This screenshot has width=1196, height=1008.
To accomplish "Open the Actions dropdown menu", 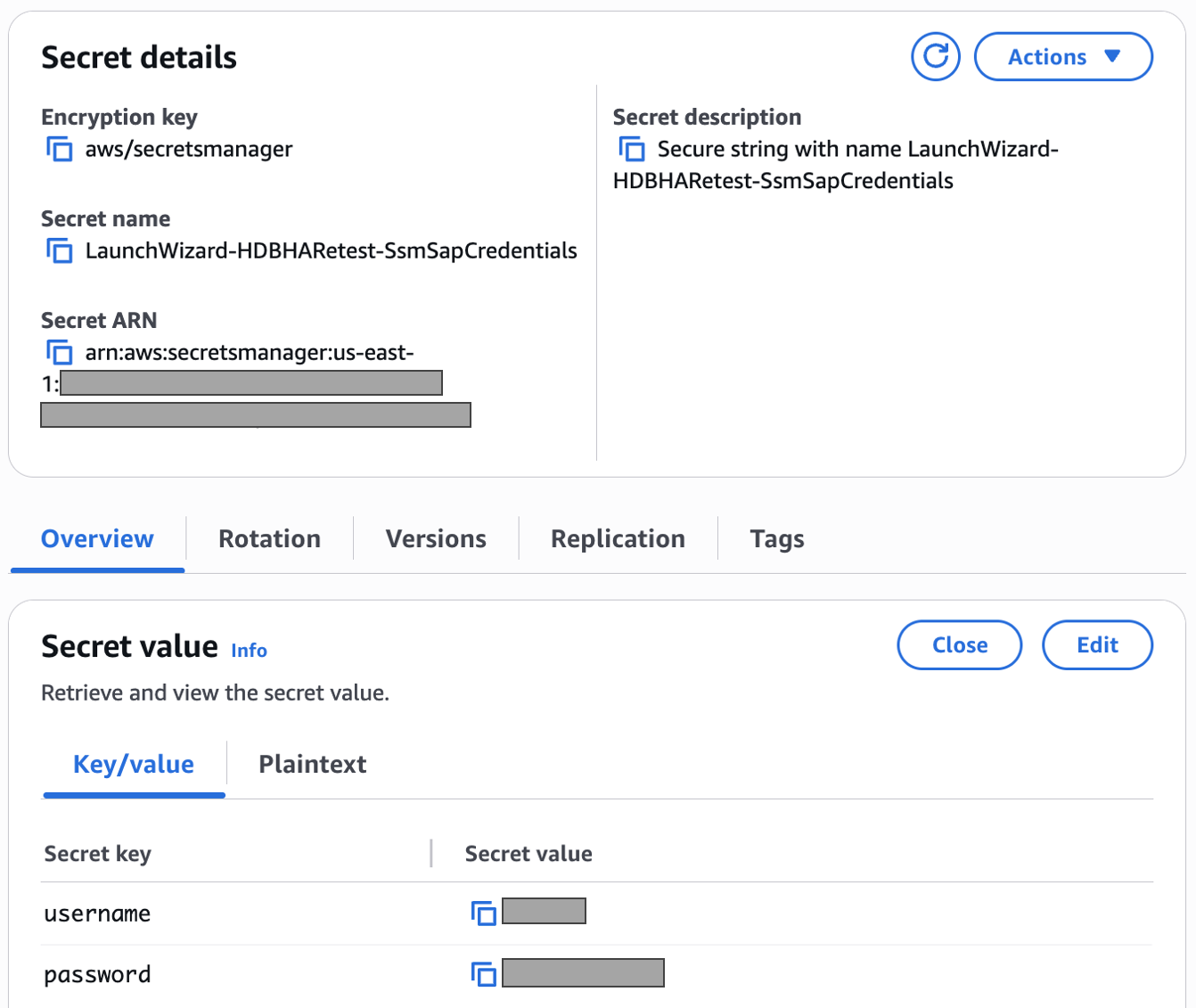I will [x=1062, y=57].
